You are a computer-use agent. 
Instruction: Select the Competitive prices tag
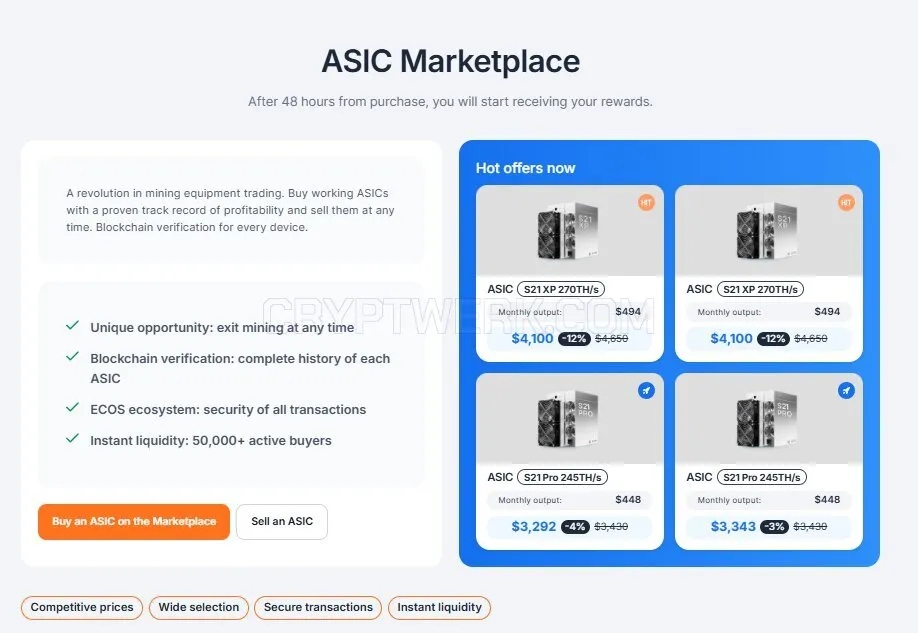point(82,608)
